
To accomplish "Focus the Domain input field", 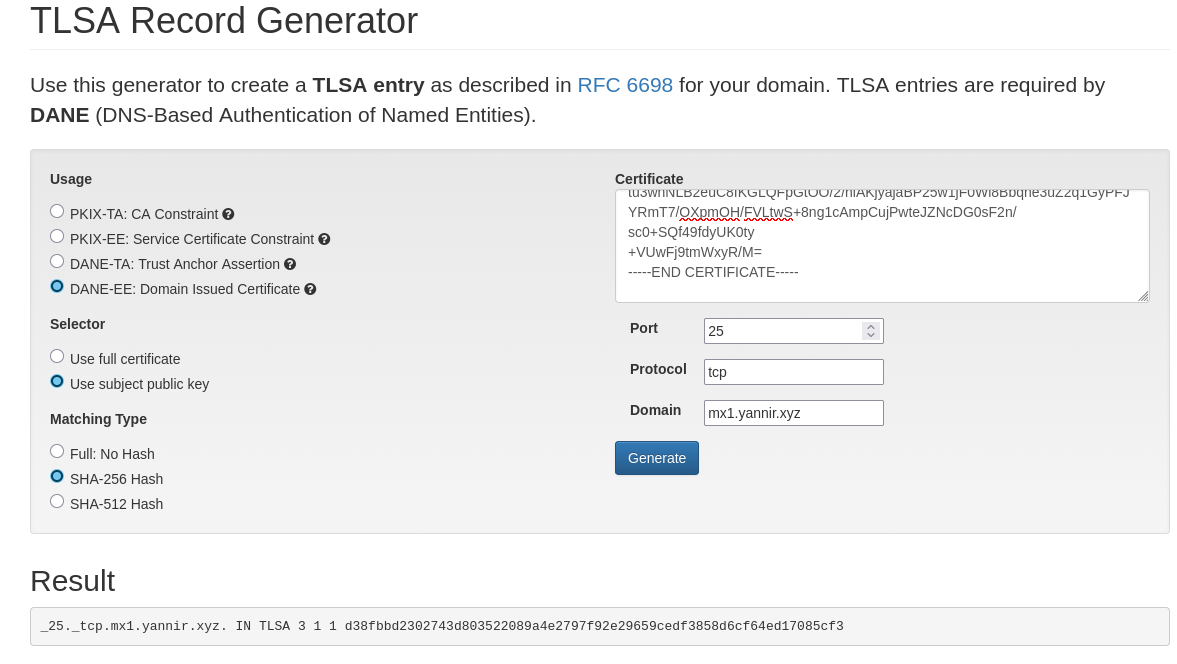I will (793, 413).
